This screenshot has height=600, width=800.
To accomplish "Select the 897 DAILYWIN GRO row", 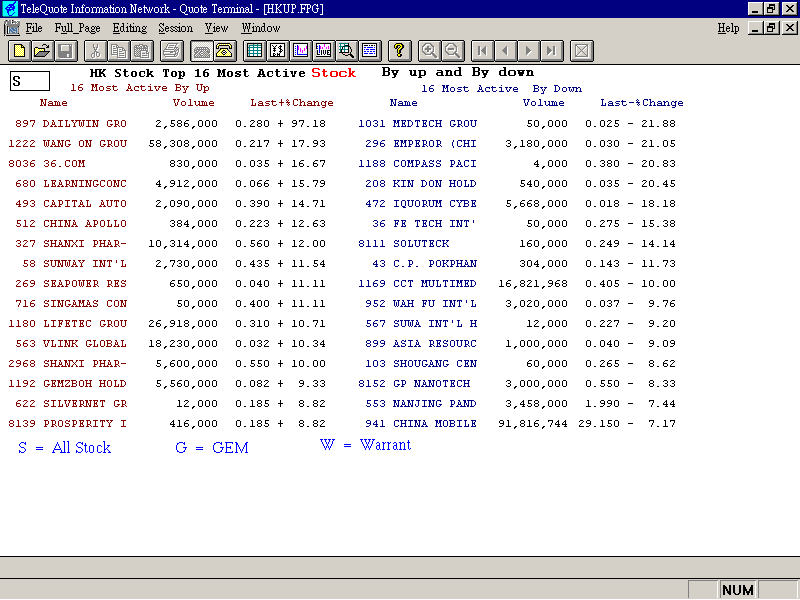I will click(x=170, y=123).
